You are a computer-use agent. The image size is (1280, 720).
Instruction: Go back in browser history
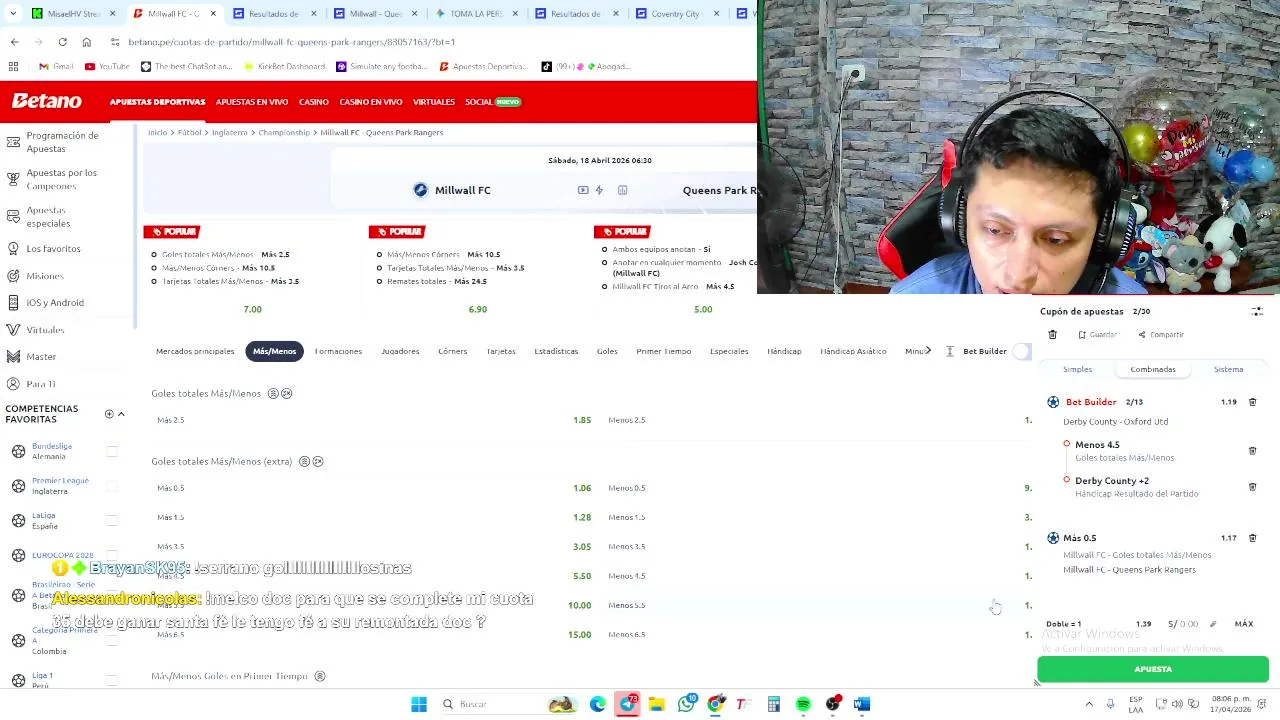(14, 42)
